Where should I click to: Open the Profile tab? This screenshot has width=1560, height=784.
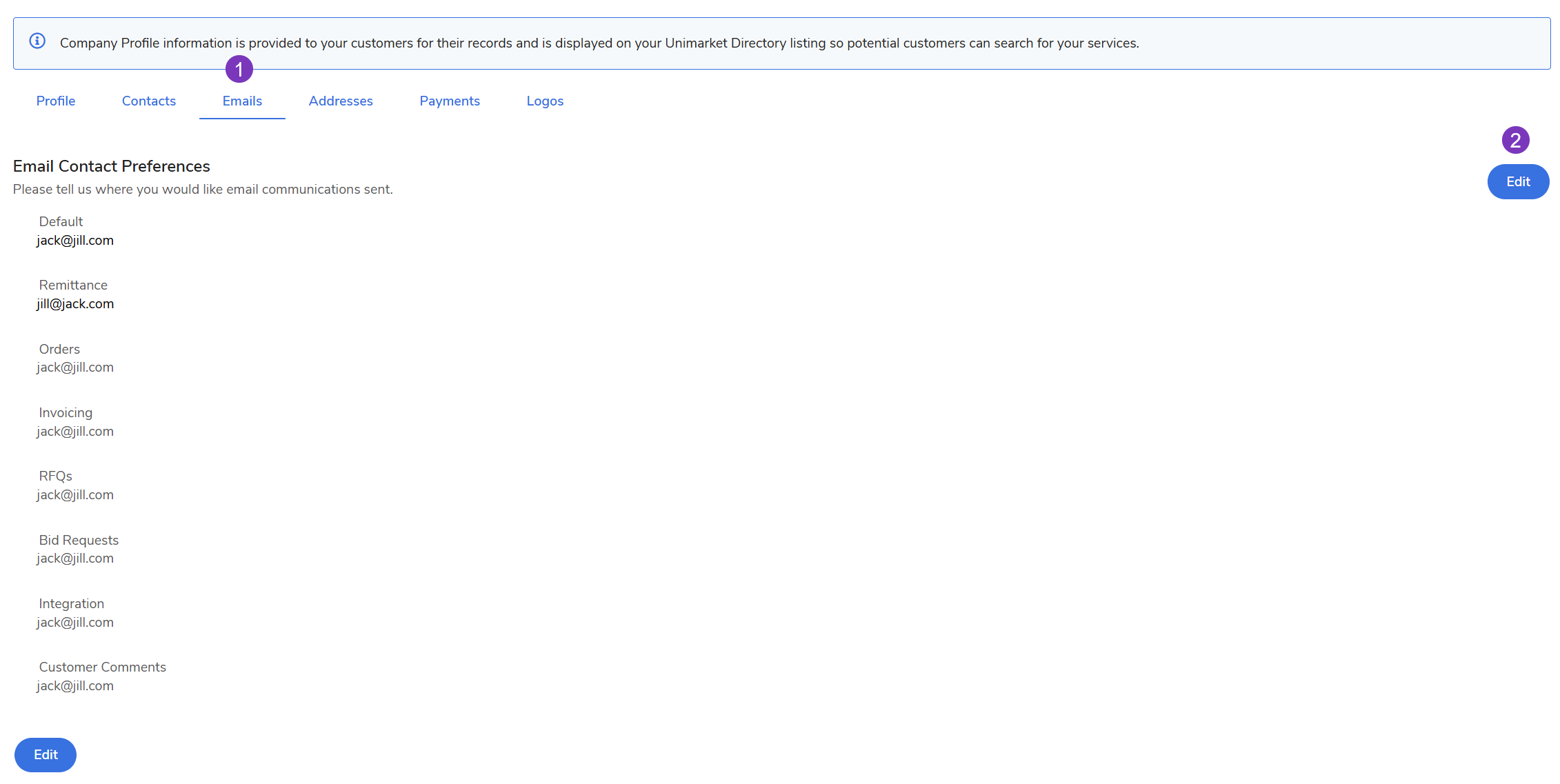[56, 101]
